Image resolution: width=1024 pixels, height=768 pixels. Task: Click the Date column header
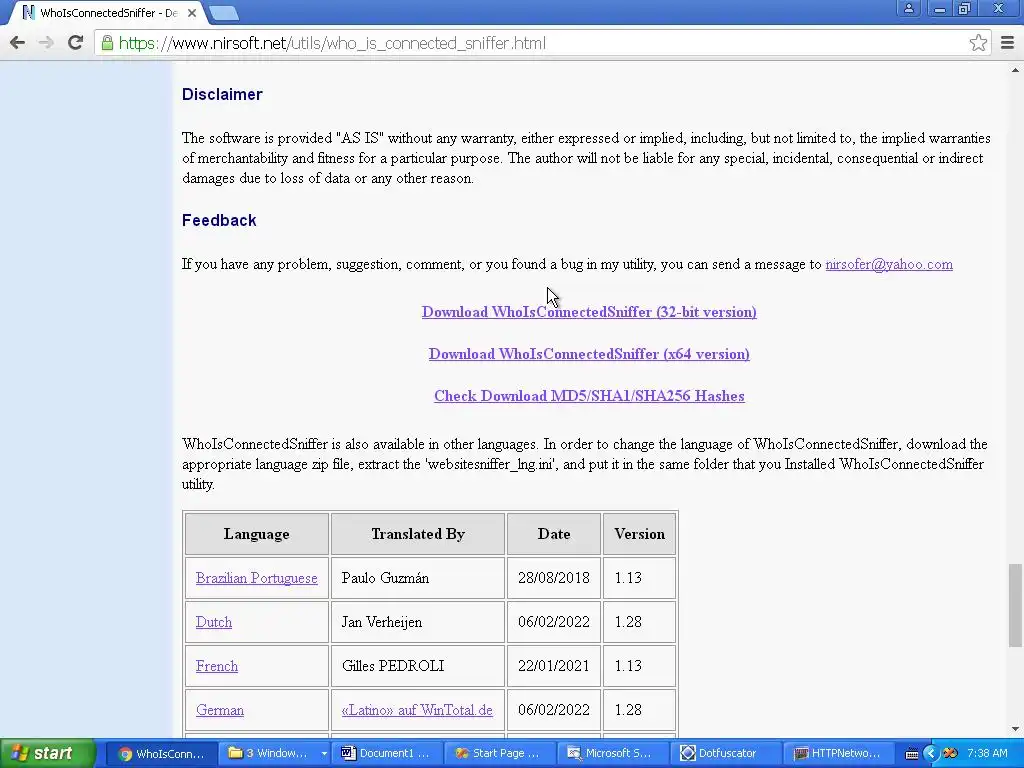[554, 534]
